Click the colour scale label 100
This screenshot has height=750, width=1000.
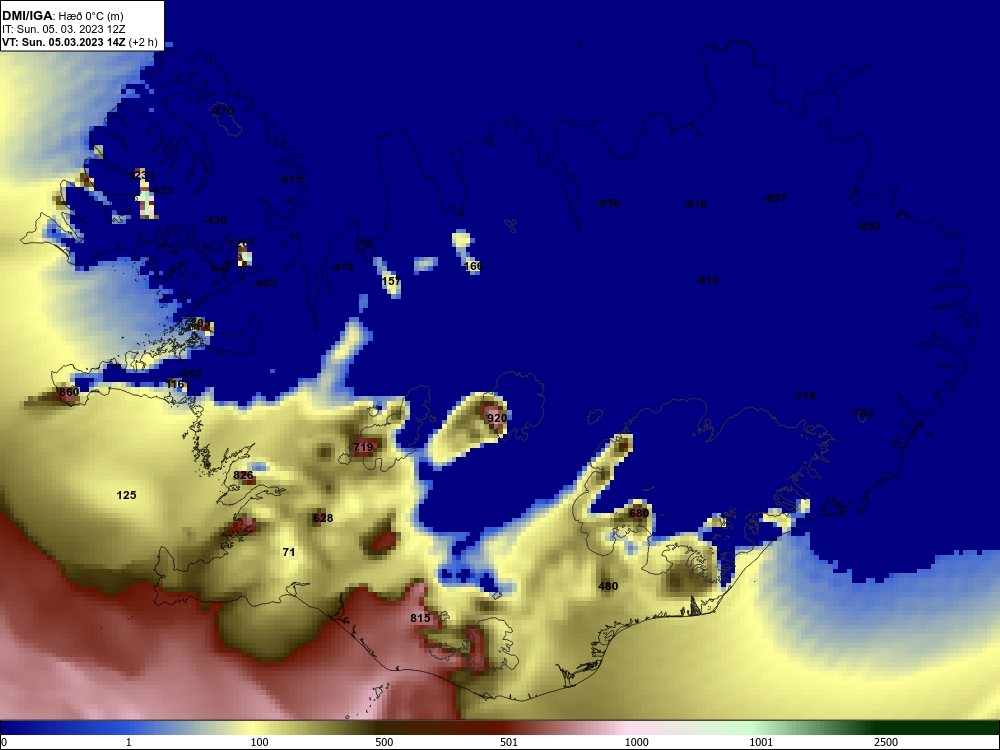click(260, 742)
